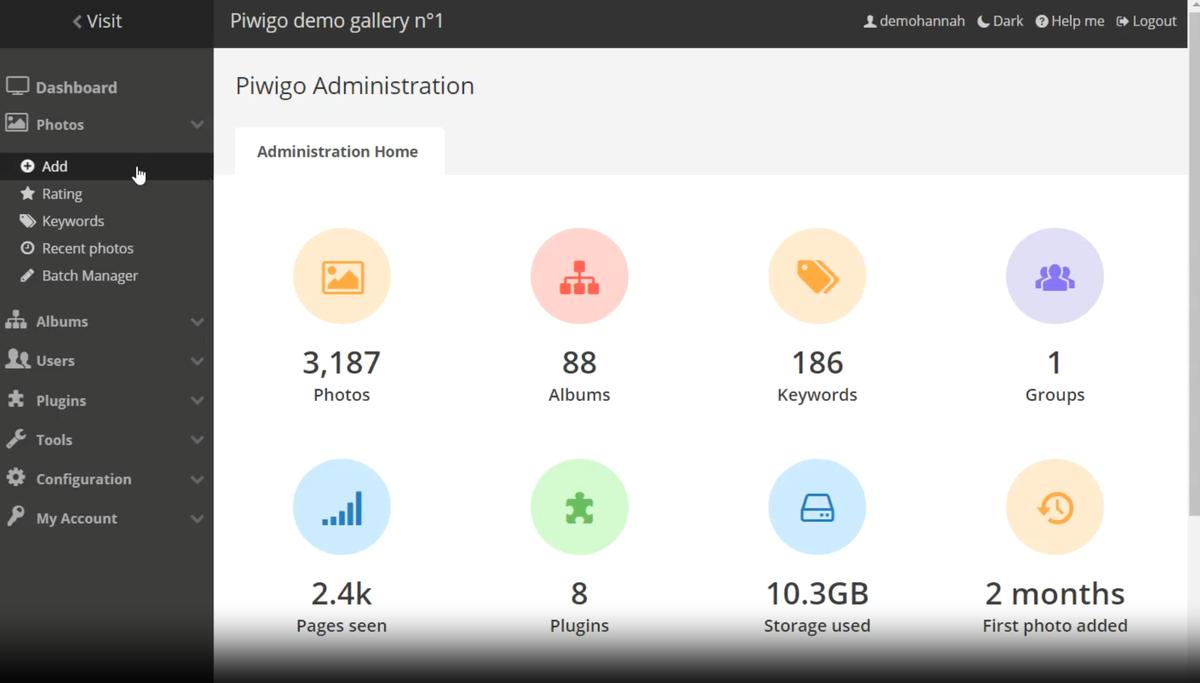Click the Users people icon in sidebar
This screenshot has width=1200, height=683.
click(x=17, y=359)
